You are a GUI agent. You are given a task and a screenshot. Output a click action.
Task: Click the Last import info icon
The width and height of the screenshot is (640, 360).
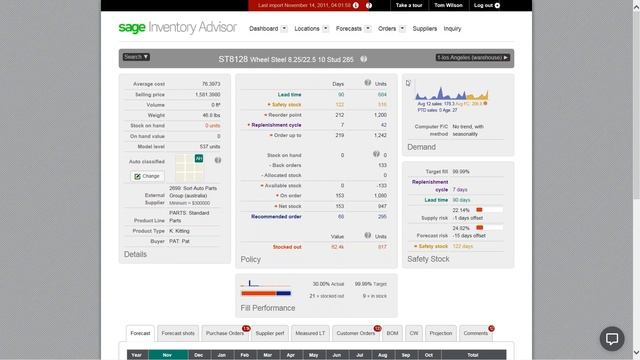click(356, 5)
